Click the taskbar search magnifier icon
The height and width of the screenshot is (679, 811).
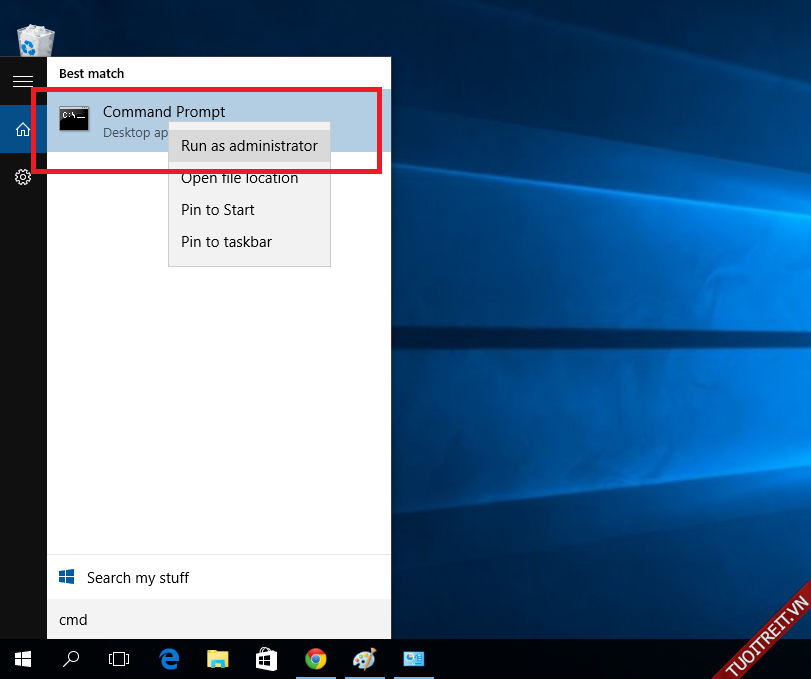[x=71, y=659]
